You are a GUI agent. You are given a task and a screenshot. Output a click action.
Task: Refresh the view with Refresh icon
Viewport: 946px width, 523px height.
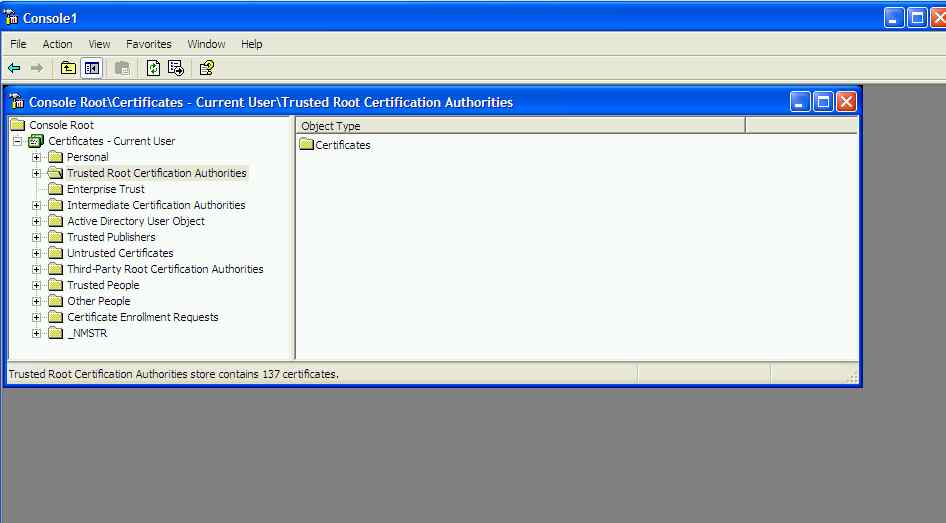(153, 68)
